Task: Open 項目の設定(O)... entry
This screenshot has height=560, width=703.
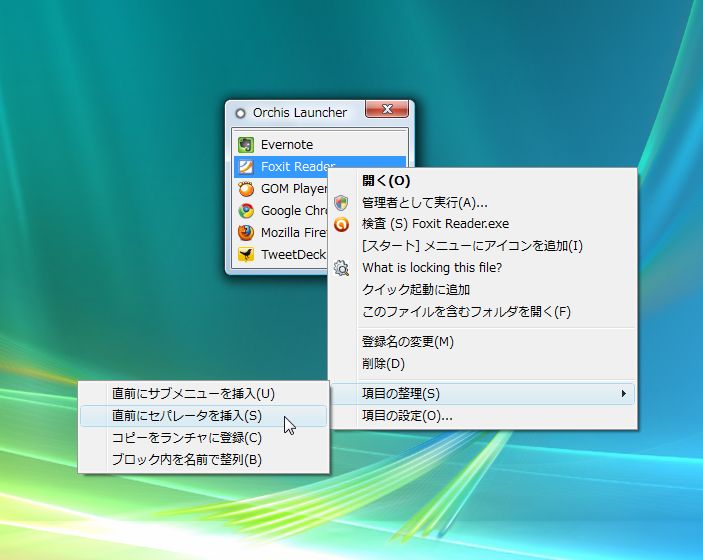Action: coord(483,416)
